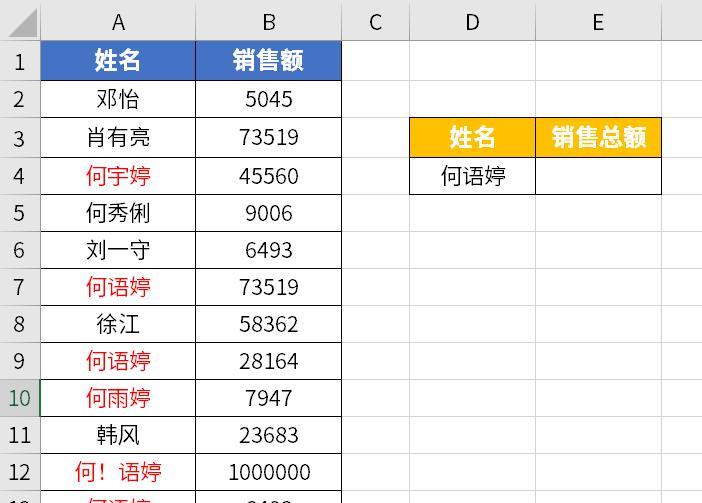Viewport: 702px width, 503px height.
Task: Select cell with value 23683
Action: 269,435
